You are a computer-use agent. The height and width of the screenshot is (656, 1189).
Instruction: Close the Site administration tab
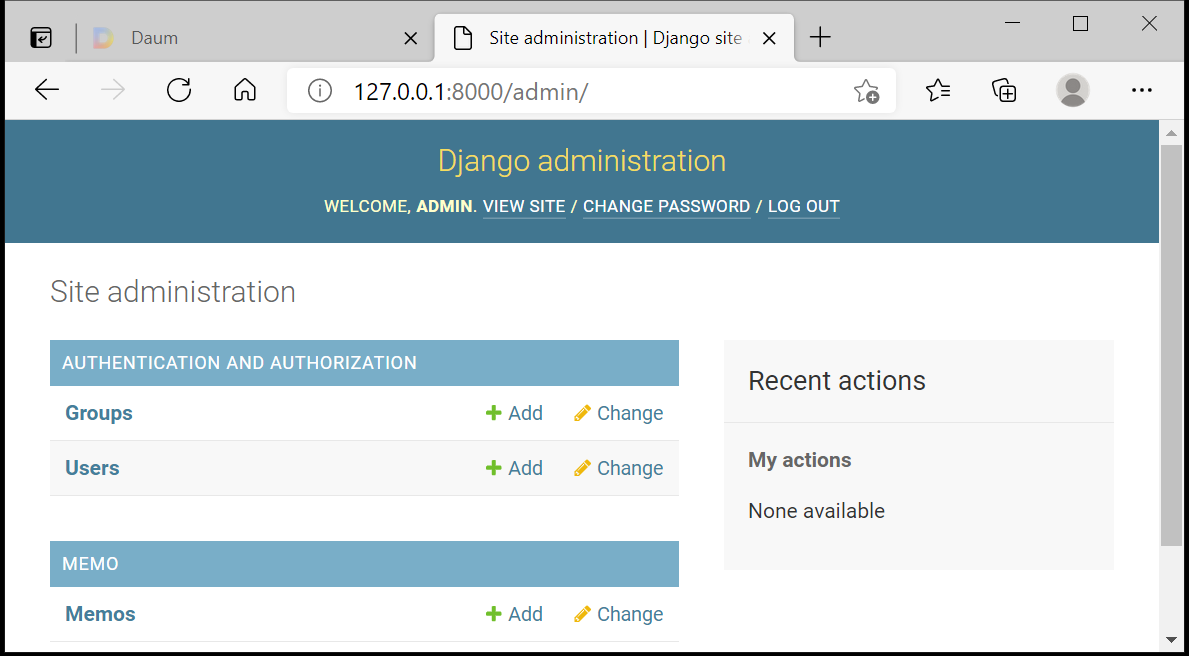[769, 38]
